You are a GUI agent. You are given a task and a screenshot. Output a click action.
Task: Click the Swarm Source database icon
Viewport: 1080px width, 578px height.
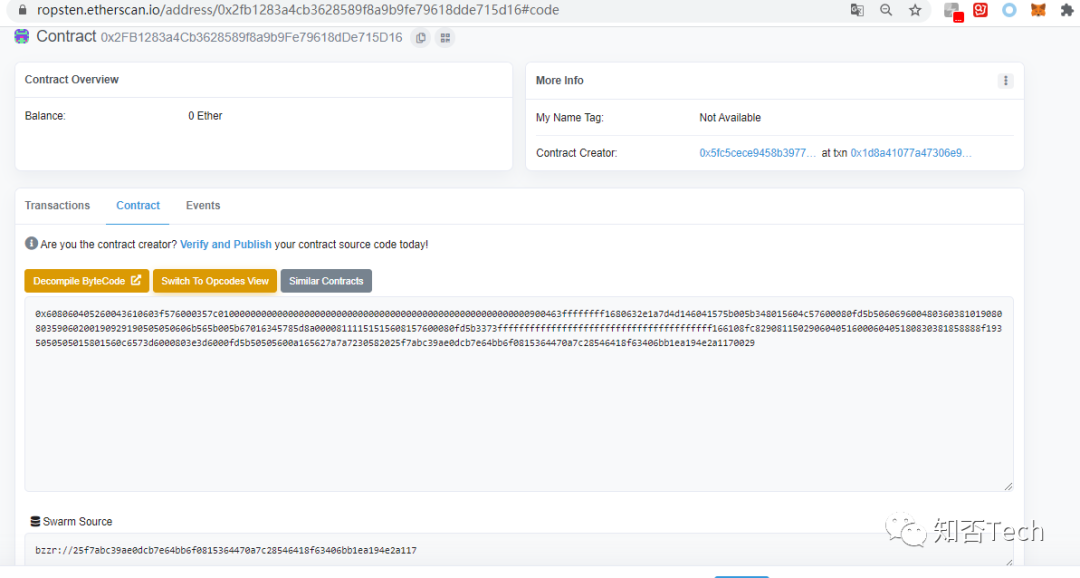tap(35, 522)
